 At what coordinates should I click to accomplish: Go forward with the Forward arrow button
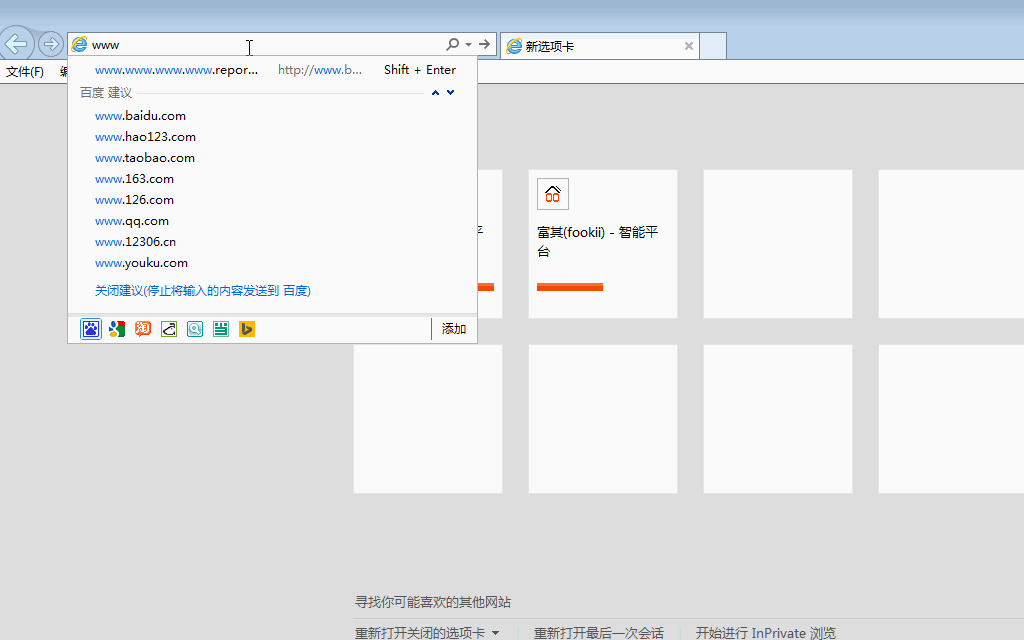50,44
